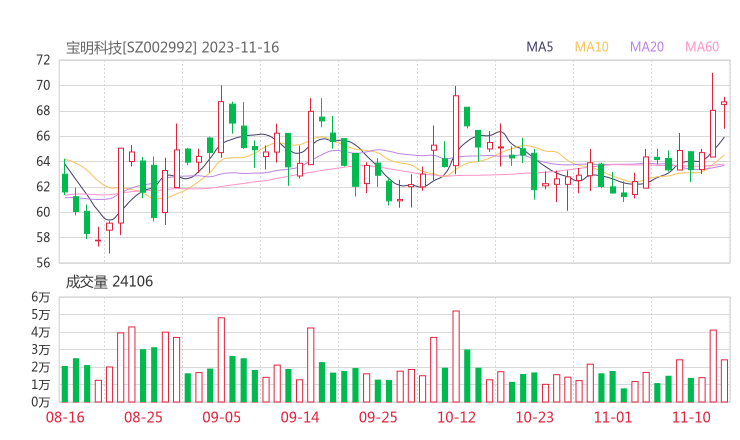Click the 09-05 date axis label
This screenshot has height=440, width=740.
tap(221, 417)
